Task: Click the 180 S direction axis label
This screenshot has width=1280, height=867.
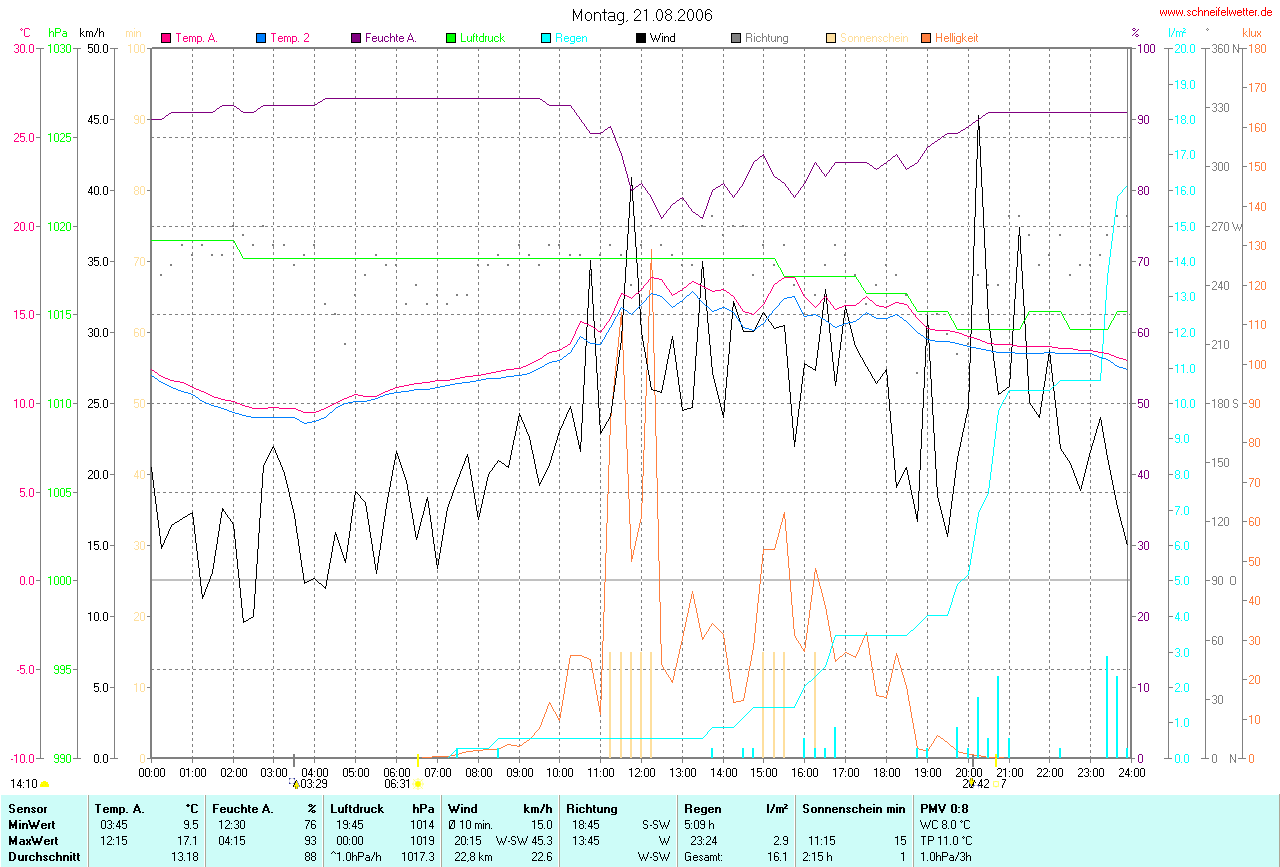Action: 1223,403
